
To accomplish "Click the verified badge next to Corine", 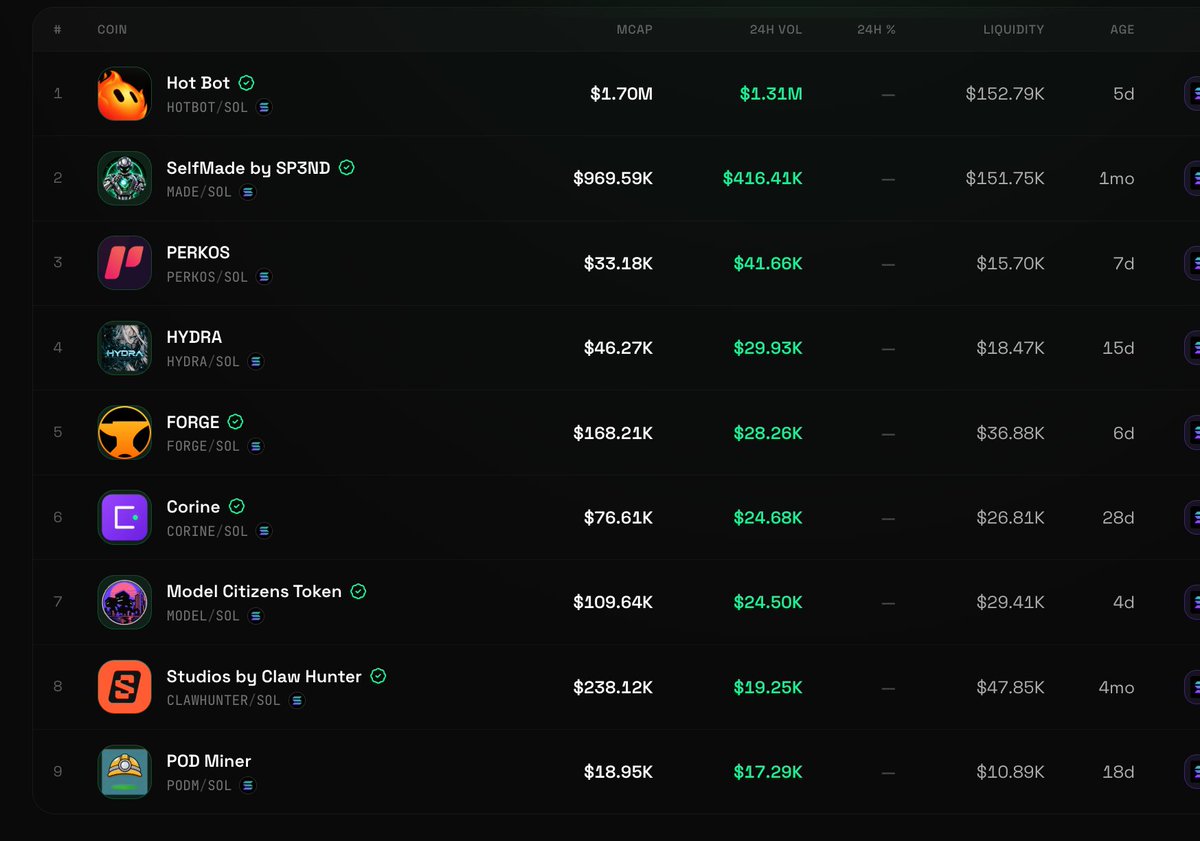I will [x=236, y=506].
